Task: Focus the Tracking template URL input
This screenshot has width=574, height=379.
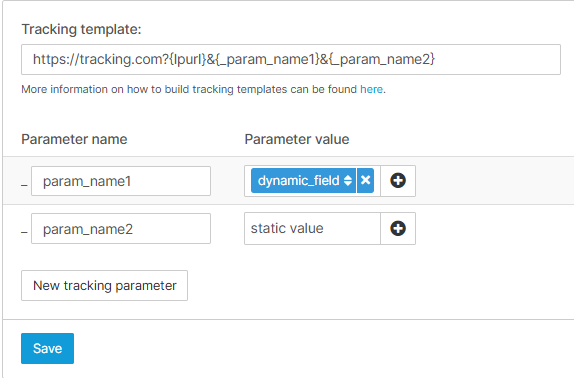Action: [291, 59]
